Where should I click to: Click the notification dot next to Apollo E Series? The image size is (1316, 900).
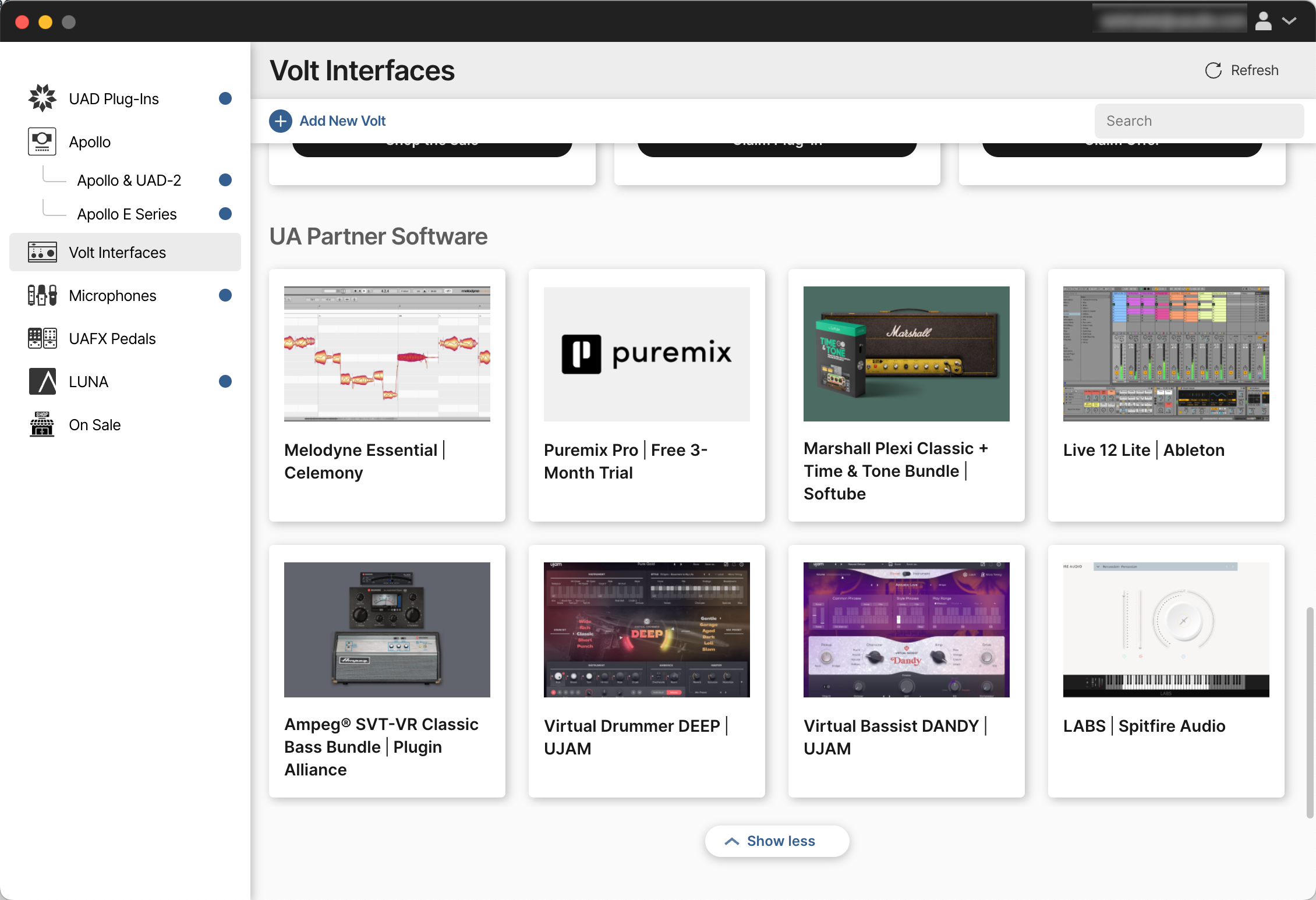[225, 214]
